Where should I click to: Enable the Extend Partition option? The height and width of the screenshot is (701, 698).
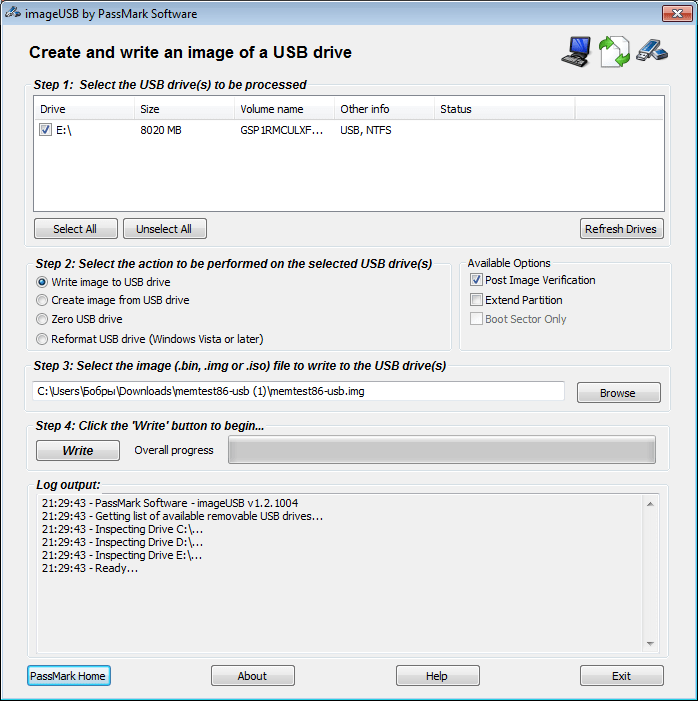coord(476,300)
